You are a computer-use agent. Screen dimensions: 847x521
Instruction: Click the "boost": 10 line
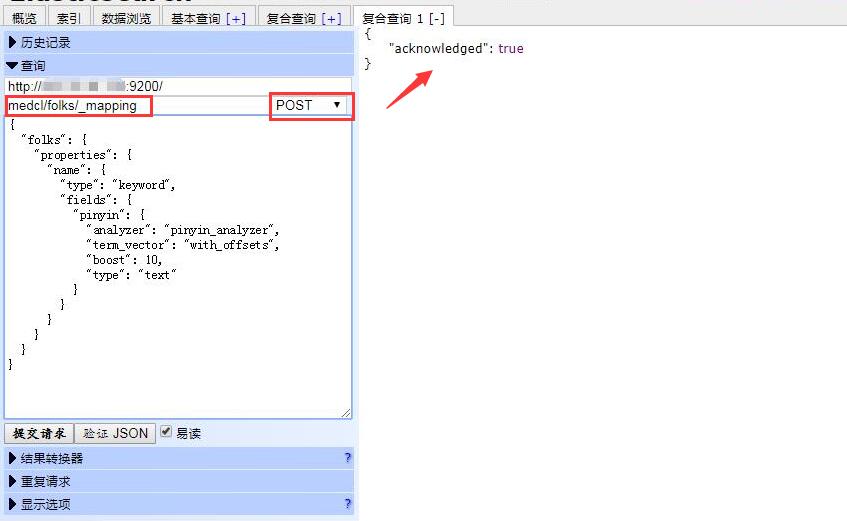pos(124,260)
